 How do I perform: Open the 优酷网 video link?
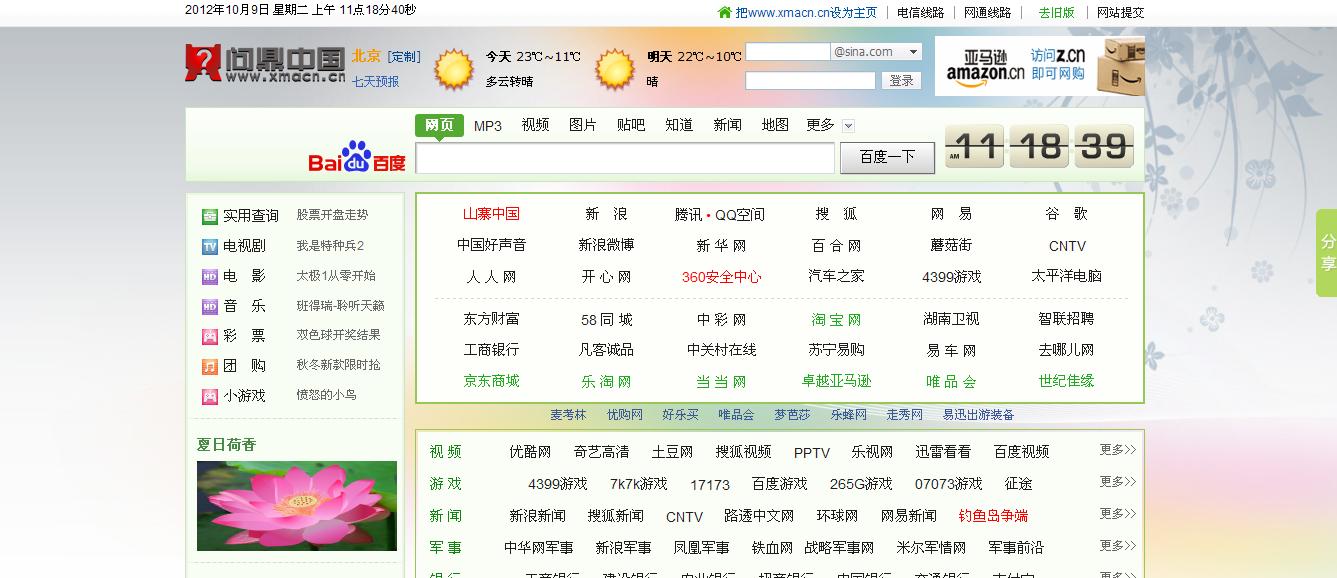pyautogui.click(x=530, y=452)
